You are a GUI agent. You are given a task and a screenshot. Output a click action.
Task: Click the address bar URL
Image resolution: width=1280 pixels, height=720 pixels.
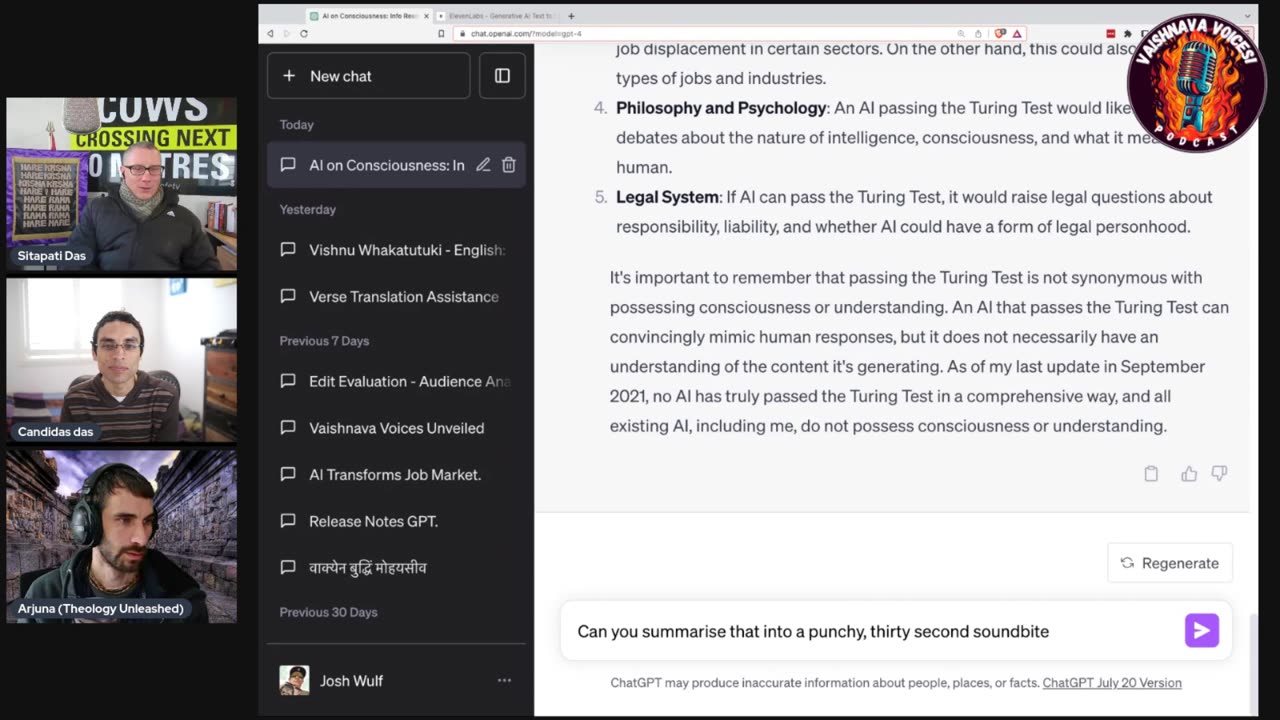click(x=526, y=33)
